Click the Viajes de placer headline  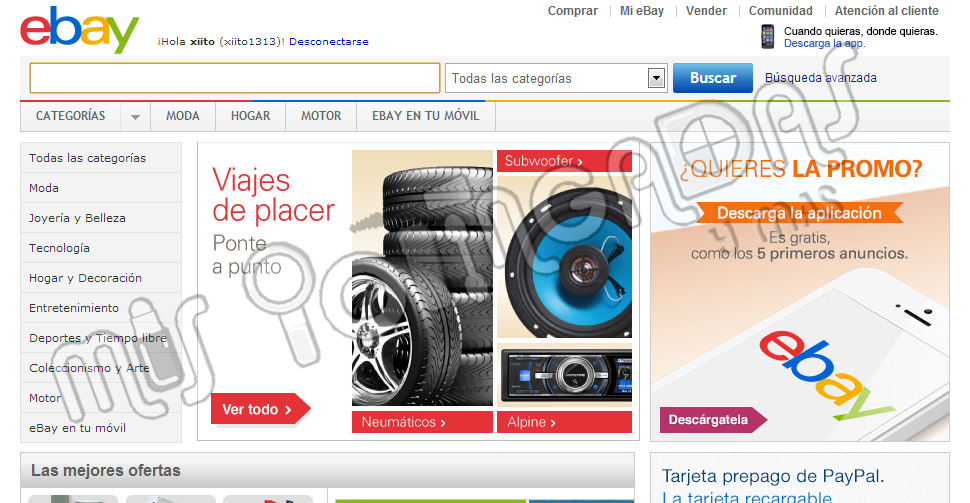273,196
